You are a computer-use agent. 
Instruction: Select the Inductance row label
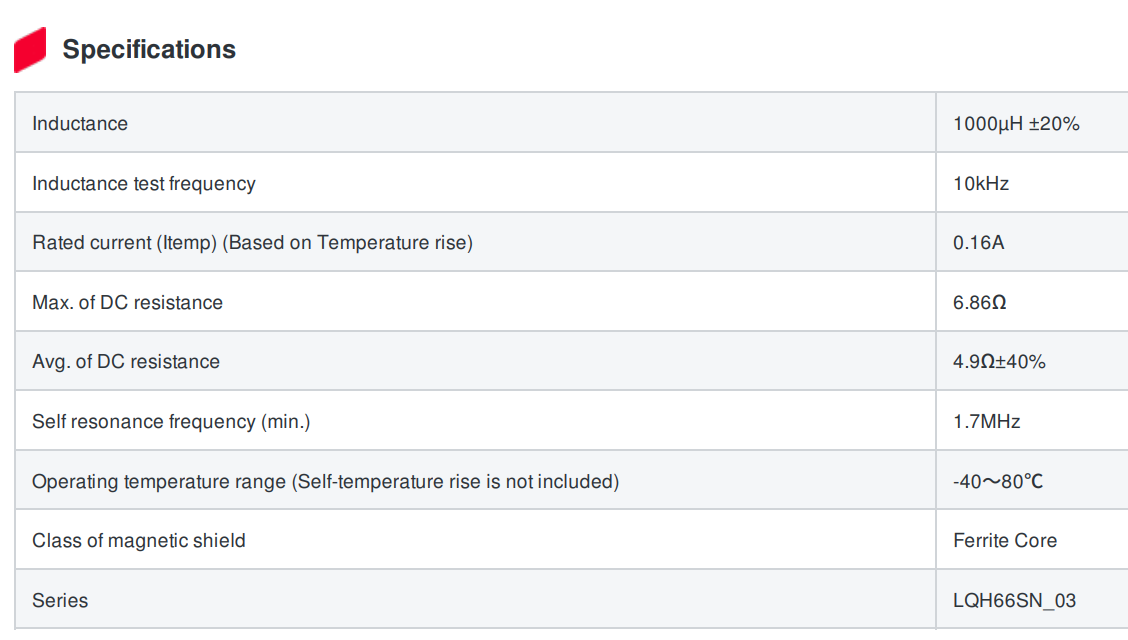[x=80, y=124]
